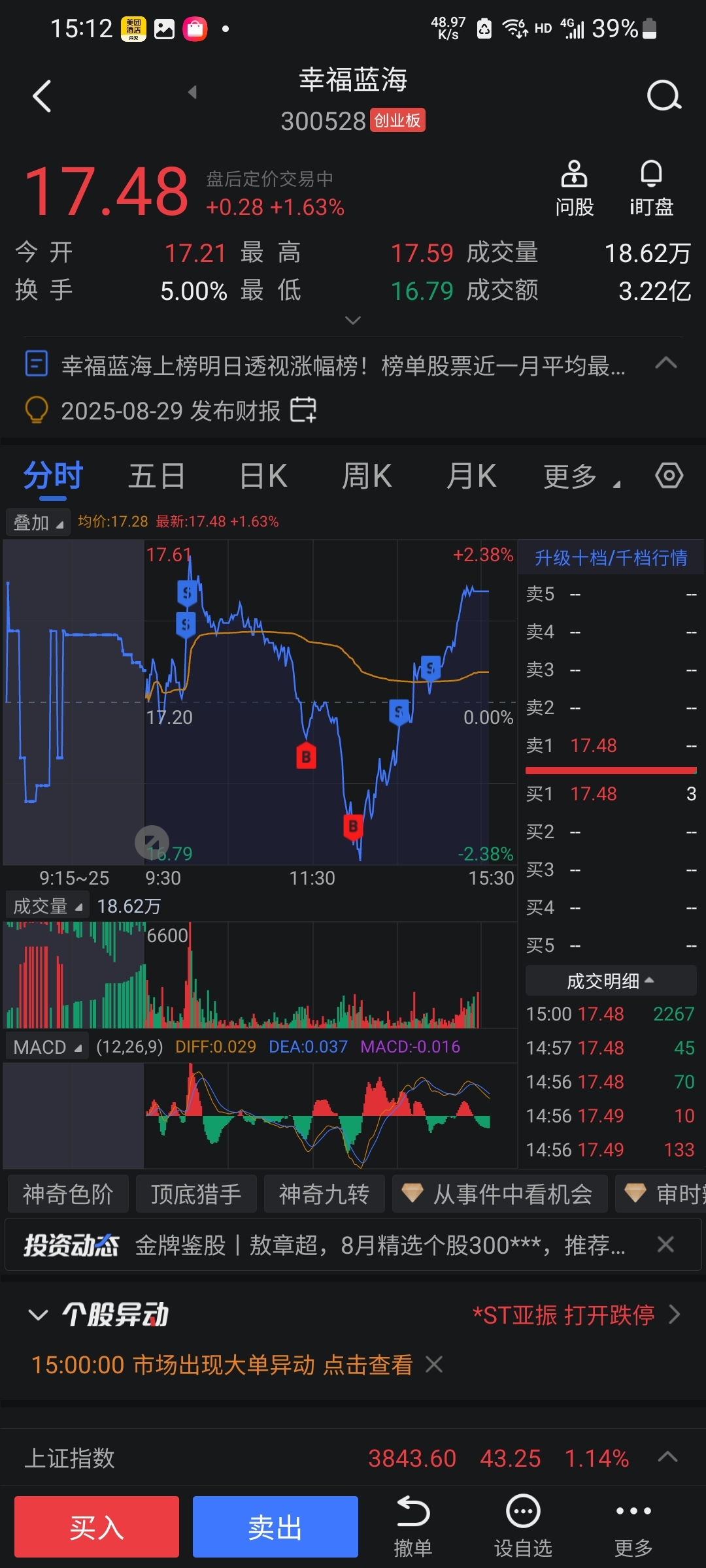The height and width of the screenshot is (1568, 706).
Task: Open the MACD indicator dropdown
Action: click(47, 1047)
